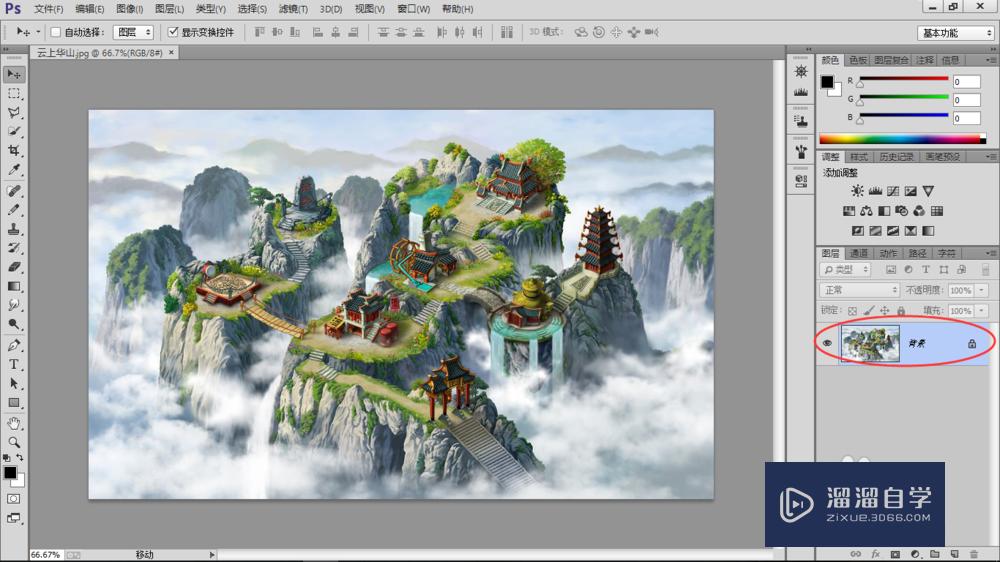Toggle the layer filter switch

pos(985,270)
